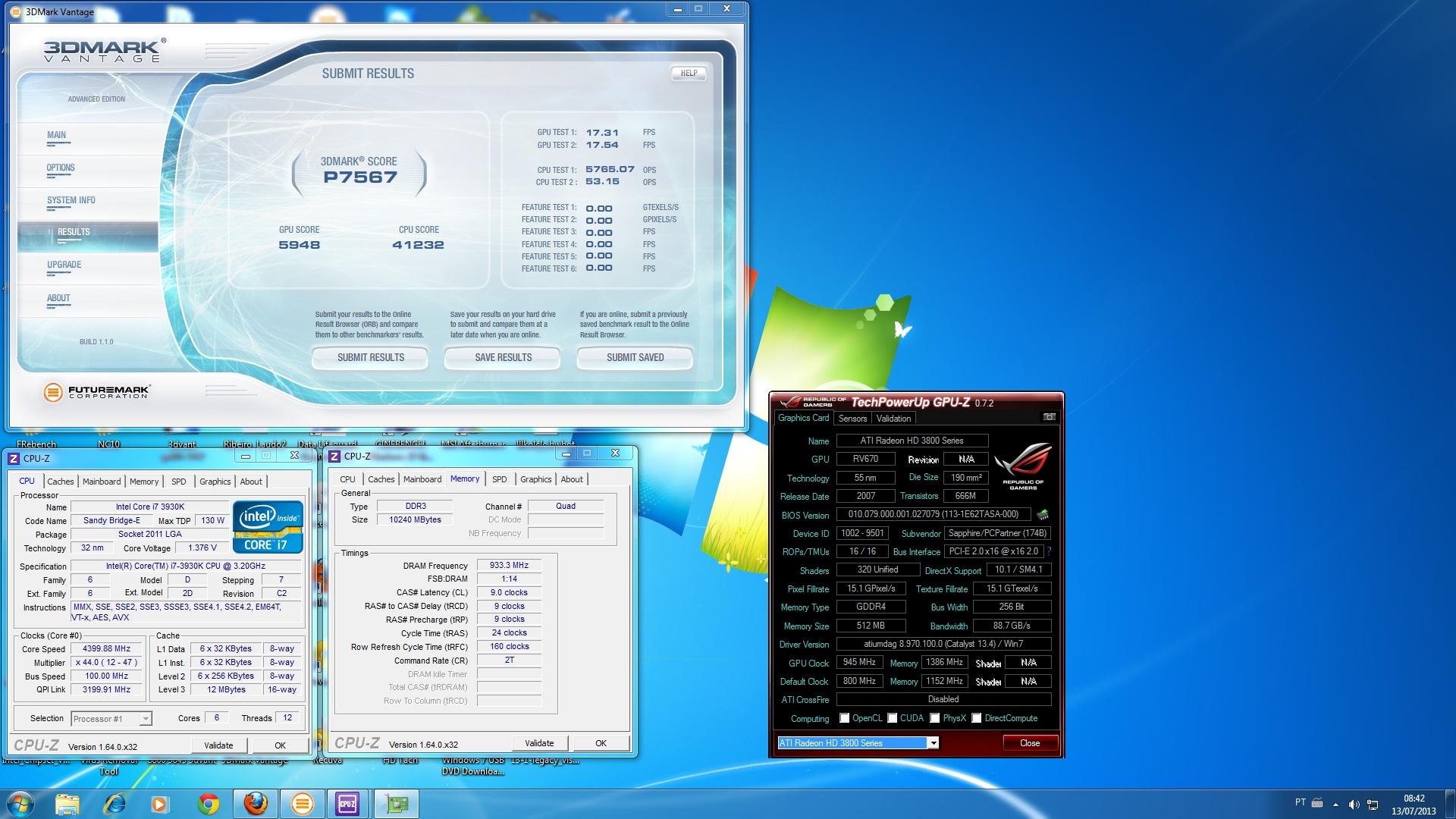
Task: Open Windows Explorer from the taskbar
Action: click(67, 803)
